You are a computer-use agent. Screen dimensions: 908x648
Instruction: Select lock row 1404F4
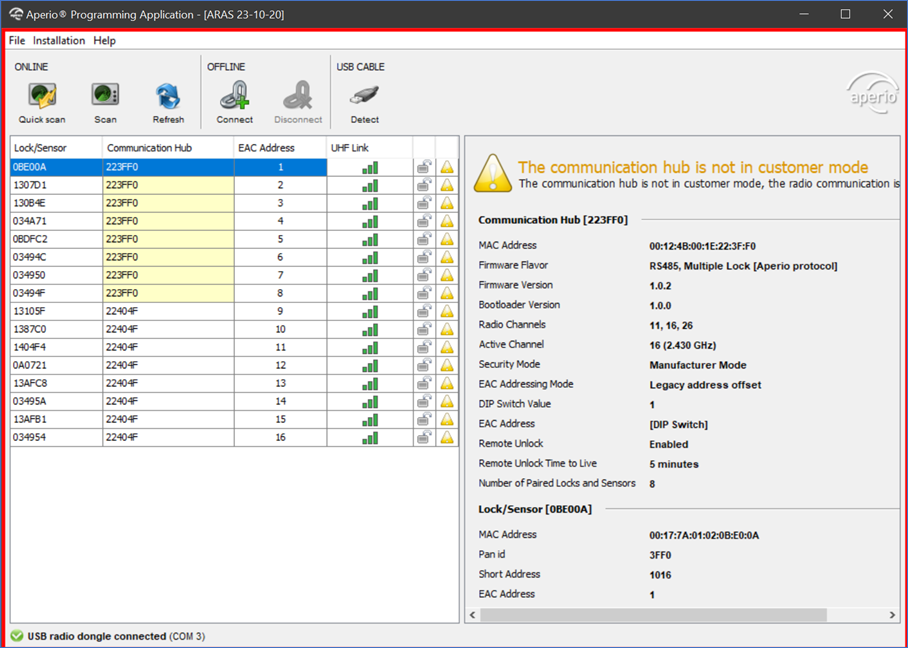(x=234, y=347)
